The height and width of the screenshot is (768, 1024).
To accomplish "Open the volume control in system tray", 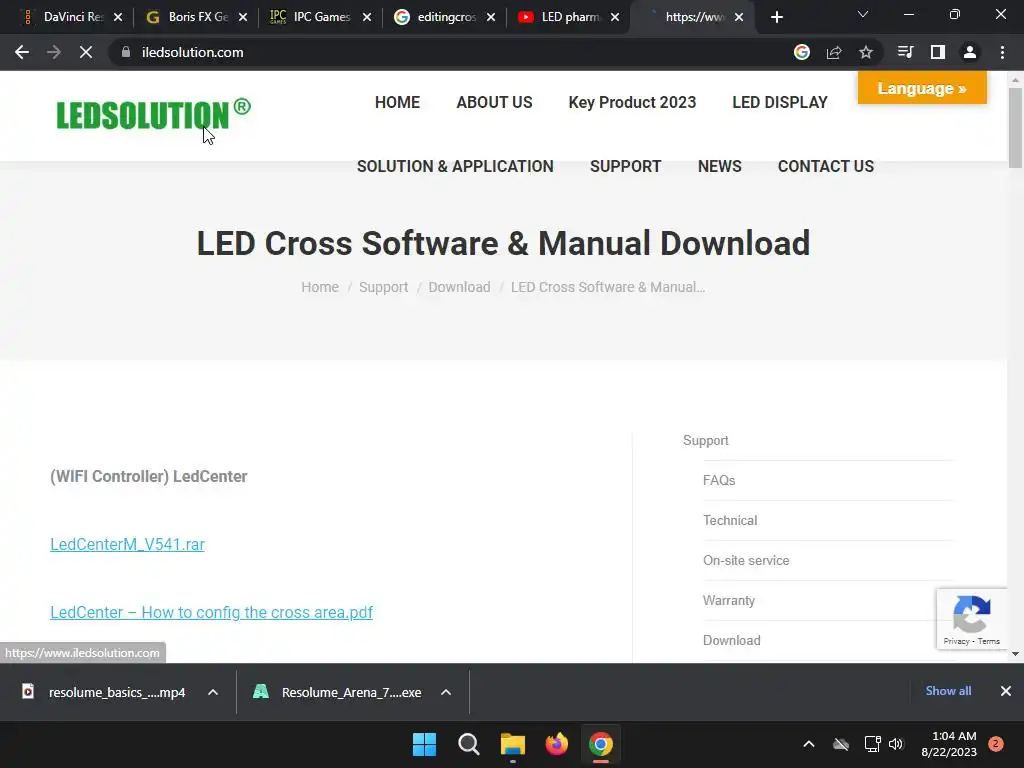I will [896, 744].
